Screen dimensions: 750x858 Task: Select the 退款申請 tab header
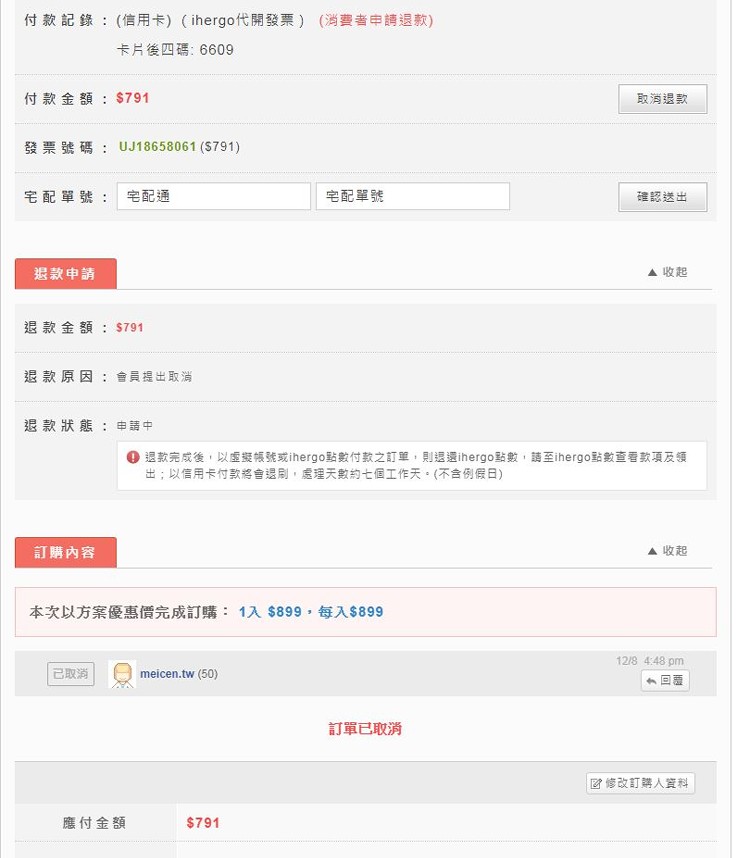tap(66, 274)
